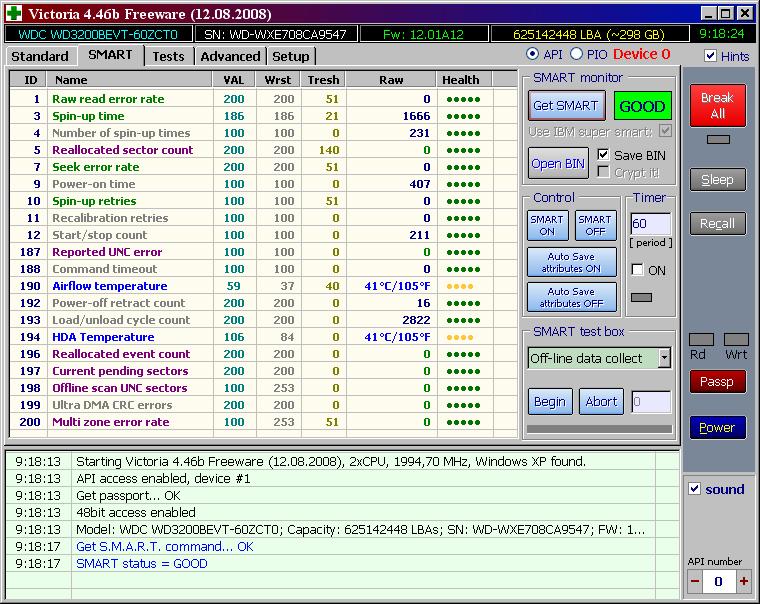
Task: Select the Multi zone error rate attribute
Action: [x=263, y=422]
